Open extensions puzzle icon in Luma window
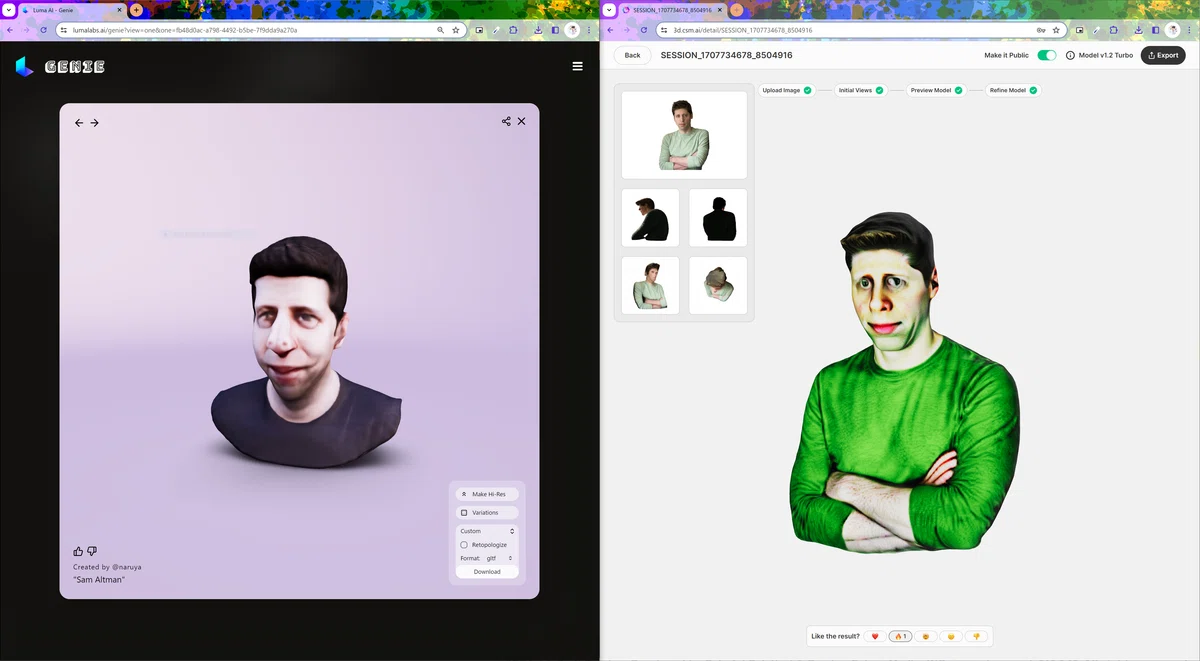The image size is (1200, 661). pyautogui.click(x=513, y=30)
